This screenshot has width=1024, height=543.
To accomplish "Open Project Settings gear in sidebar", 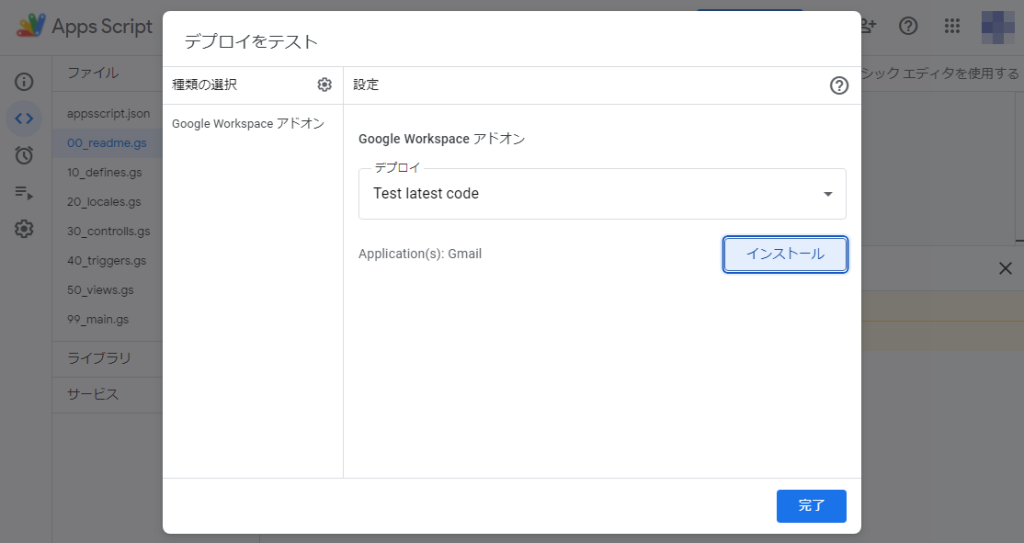I will pos(24,229).
